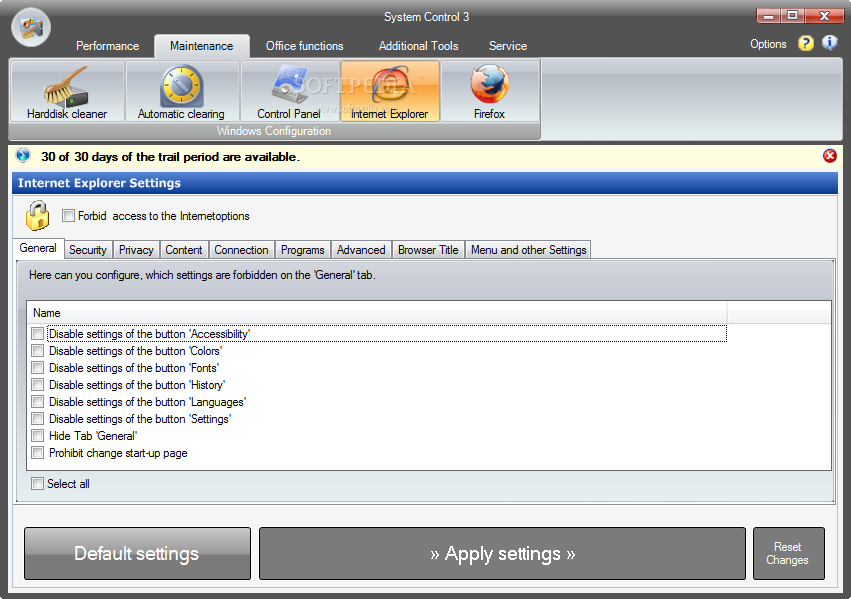Image resolution: width=851 pixels, height=599 pixels.
Task: Select the Privacy settings tab
Action: (x=136, y=250)
